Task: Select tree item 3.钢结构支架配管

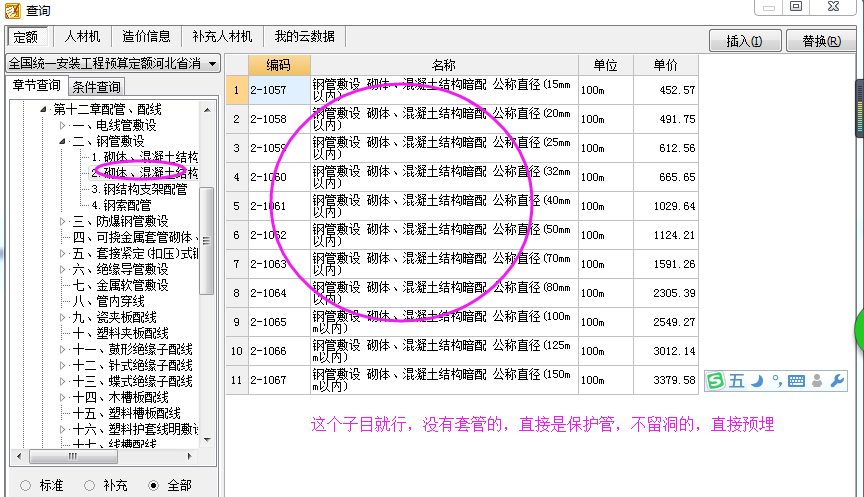Action: (x=139, y=190)
